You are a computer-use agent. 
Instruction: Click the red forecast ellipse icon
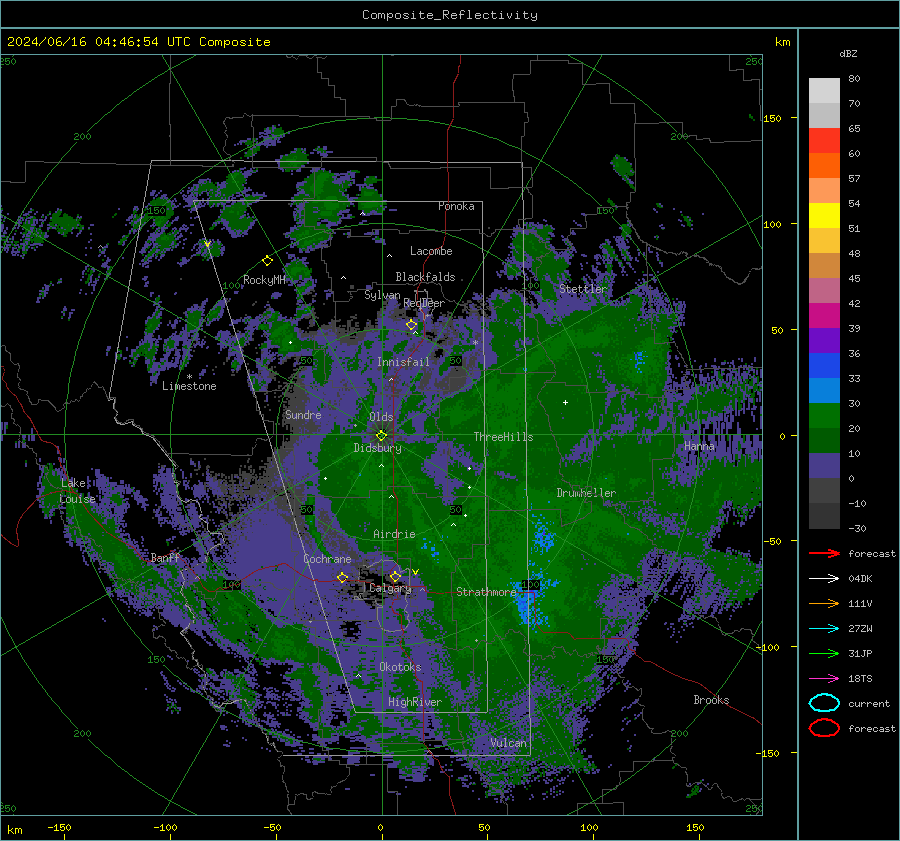pyautogui.click(x=824, y=728)
